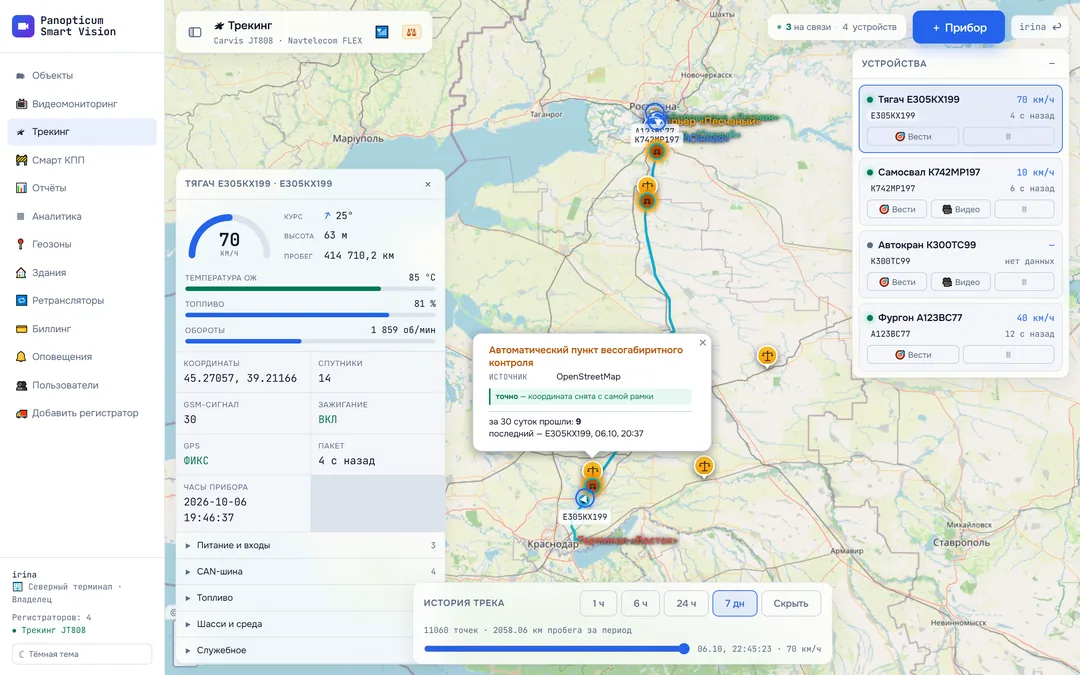The height and width of the screenshot is (675, 1080).
Task: Click pause button on Автокран K300TC99 card
Action: tap(1024, 282)
